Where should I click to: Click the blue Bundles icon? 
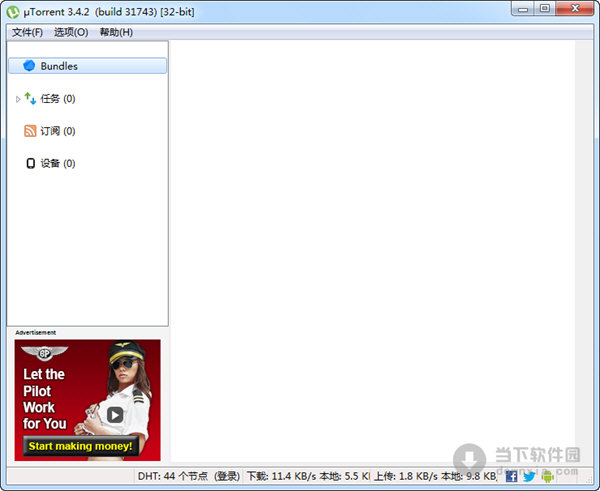click(29, 66)
